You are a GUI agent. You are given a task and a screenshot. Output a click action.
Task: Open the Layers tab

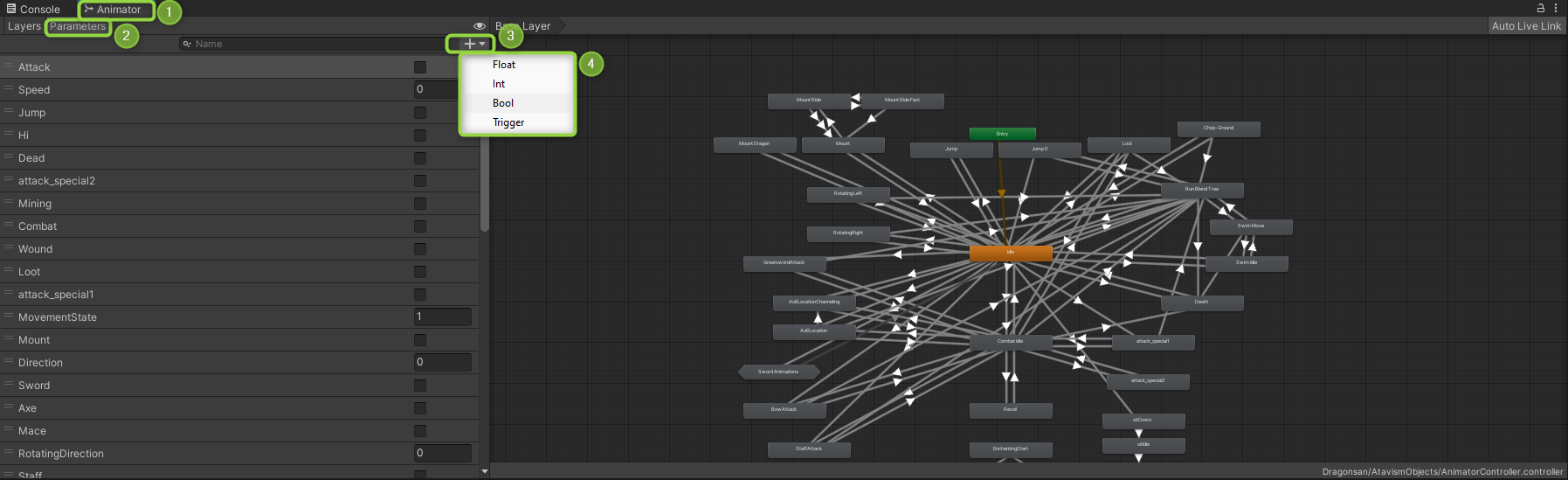[24, 26]
